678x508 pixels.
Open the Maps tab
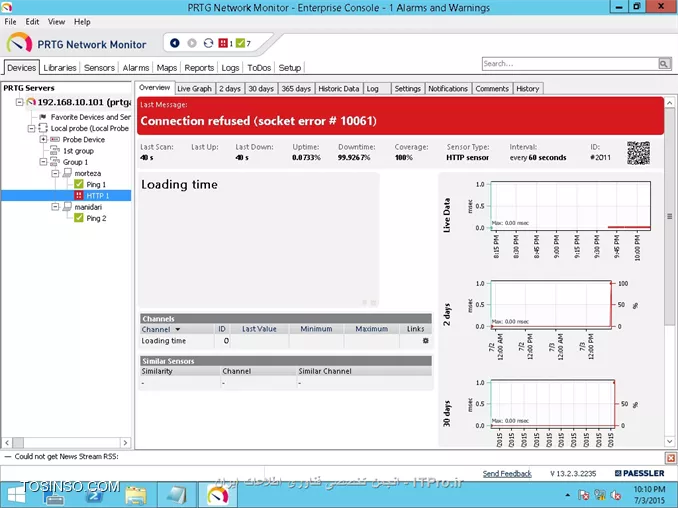(166, 68)
